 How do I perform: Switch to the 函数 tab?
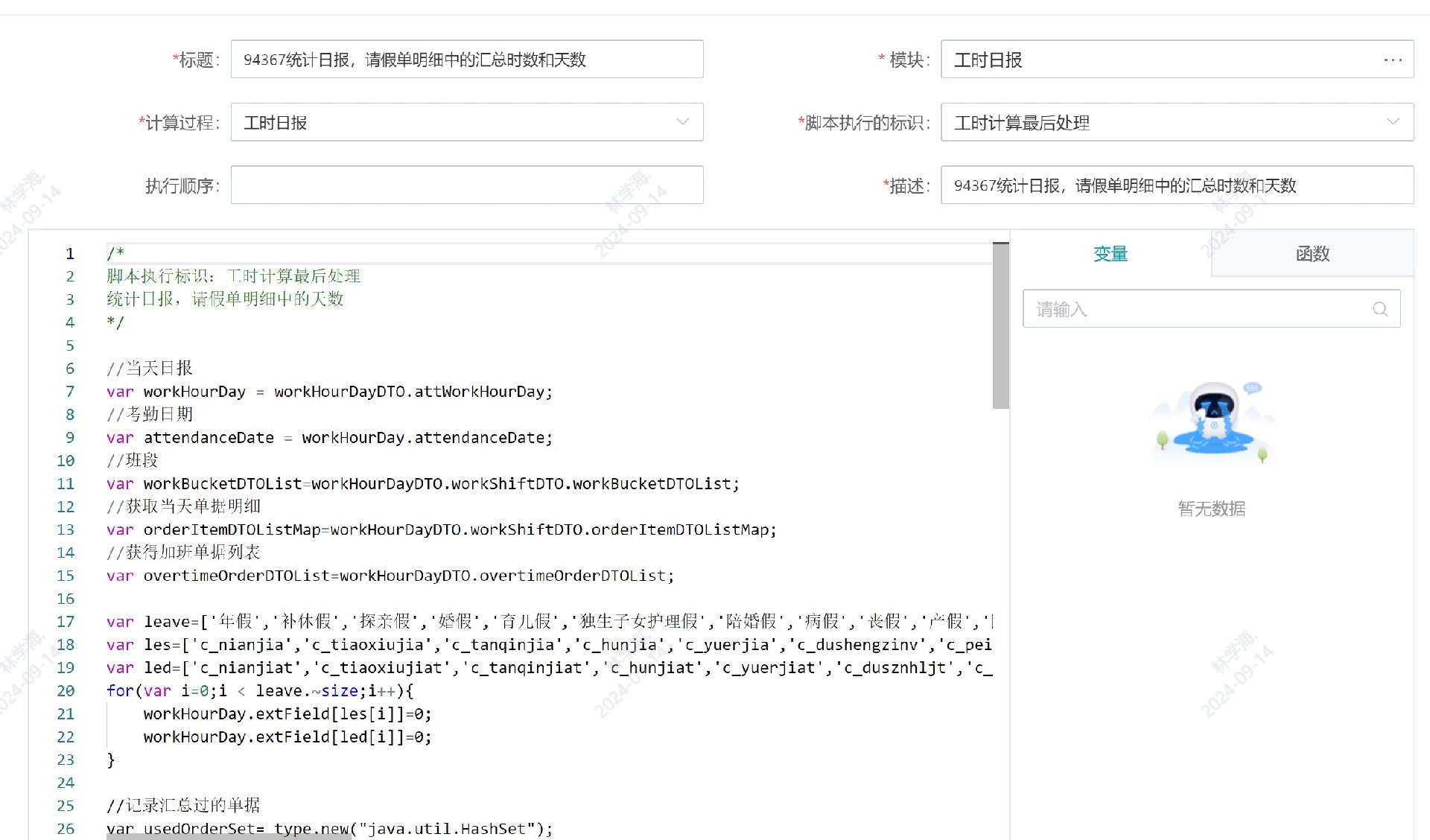tap(1312, 254)
